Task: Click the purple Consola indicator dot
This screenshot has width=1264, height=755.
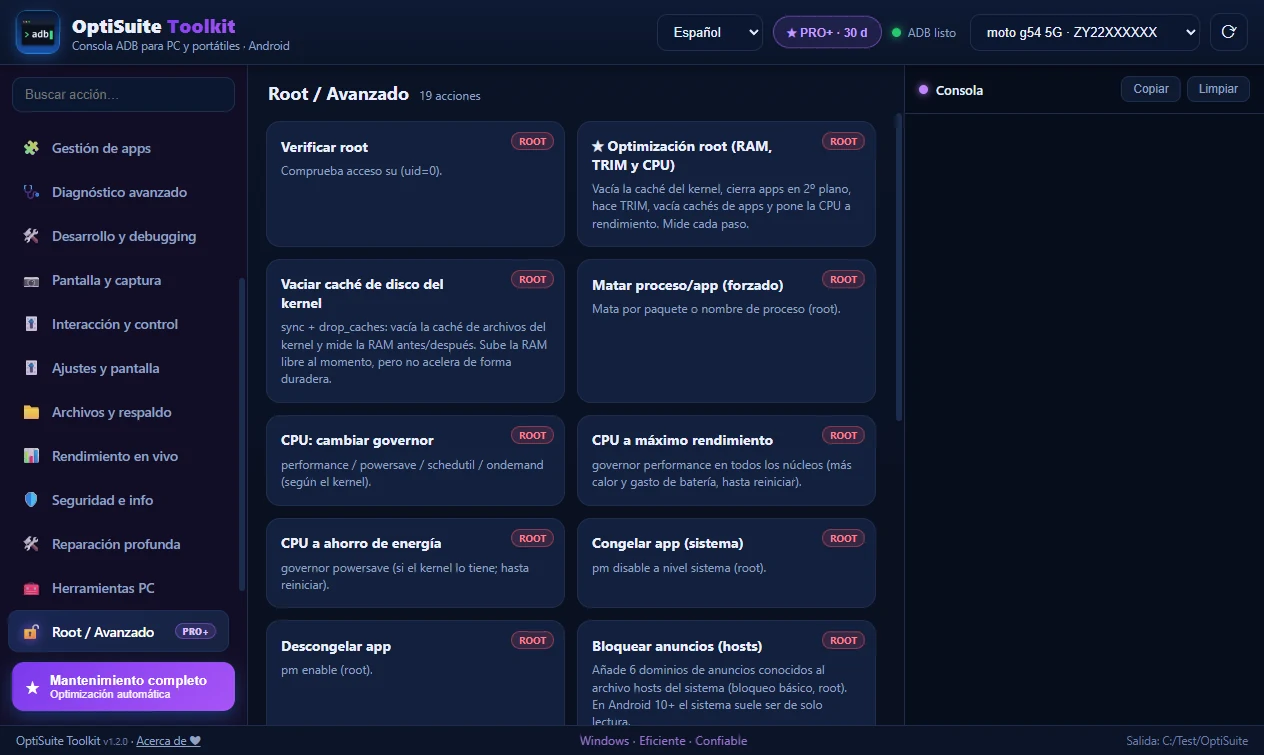Action: pos(923,89)
